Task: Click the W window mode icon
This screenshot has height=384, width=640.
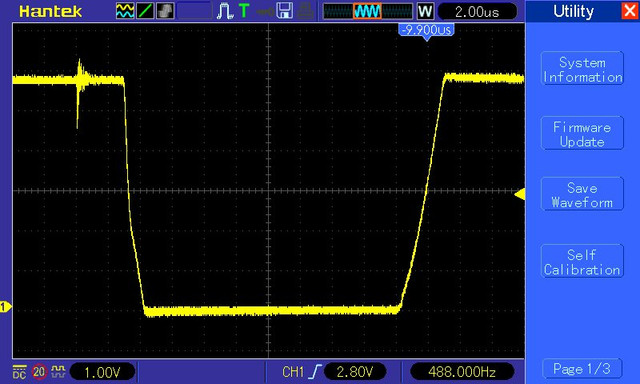Action: tap(425, 11)
